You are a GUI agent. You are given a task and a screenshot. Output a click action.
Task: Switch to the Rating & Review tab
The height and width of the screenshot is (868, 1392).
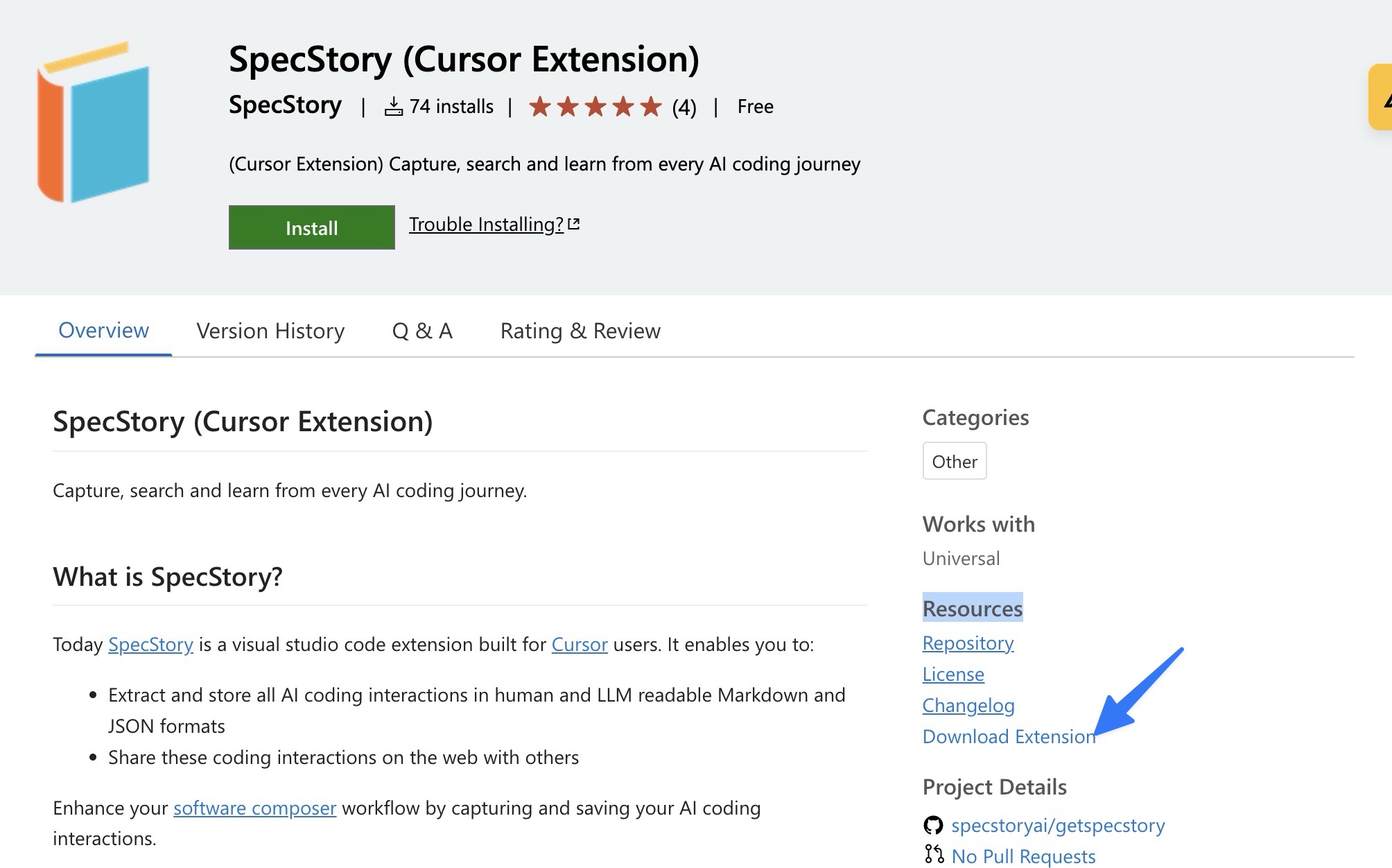tap(580, 329)
